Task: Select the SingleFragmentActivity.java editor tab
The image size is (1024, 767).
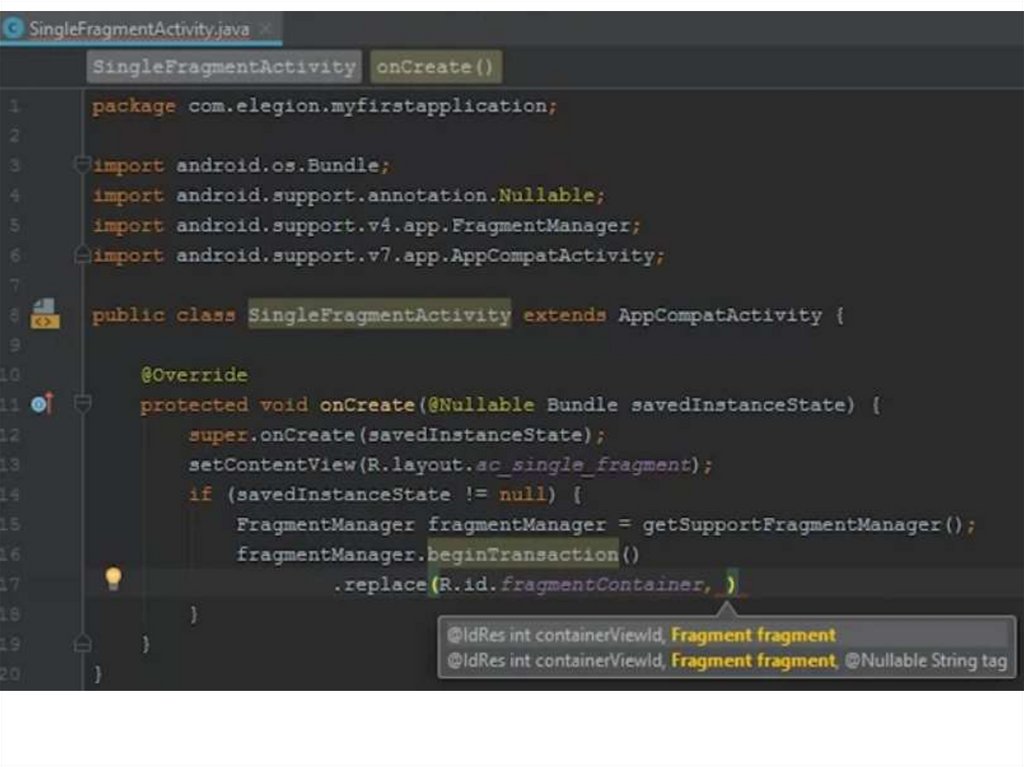Action: [x=138, y=29]
